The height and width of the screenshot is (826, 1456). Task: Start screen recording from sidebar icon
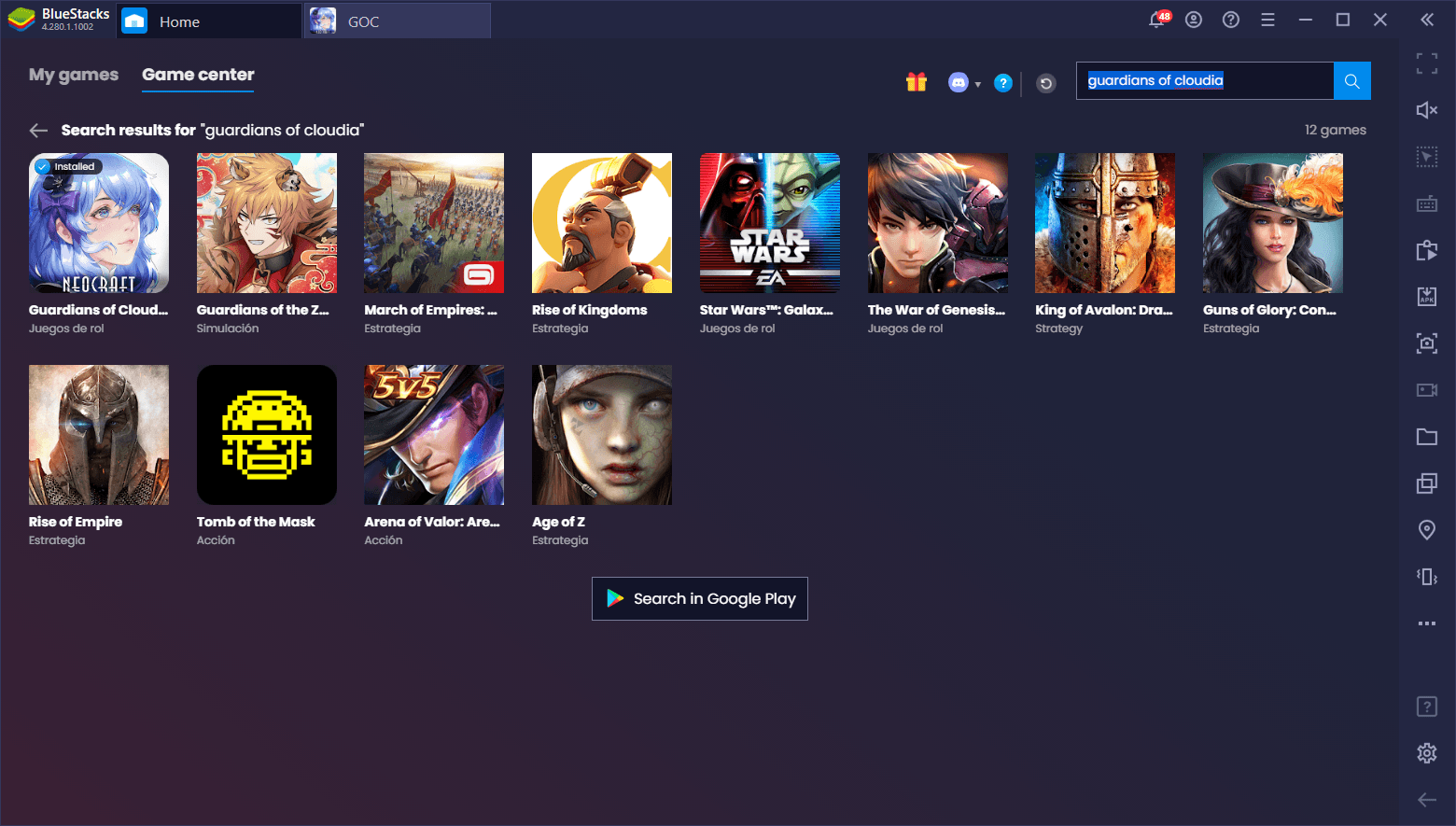1427,390
